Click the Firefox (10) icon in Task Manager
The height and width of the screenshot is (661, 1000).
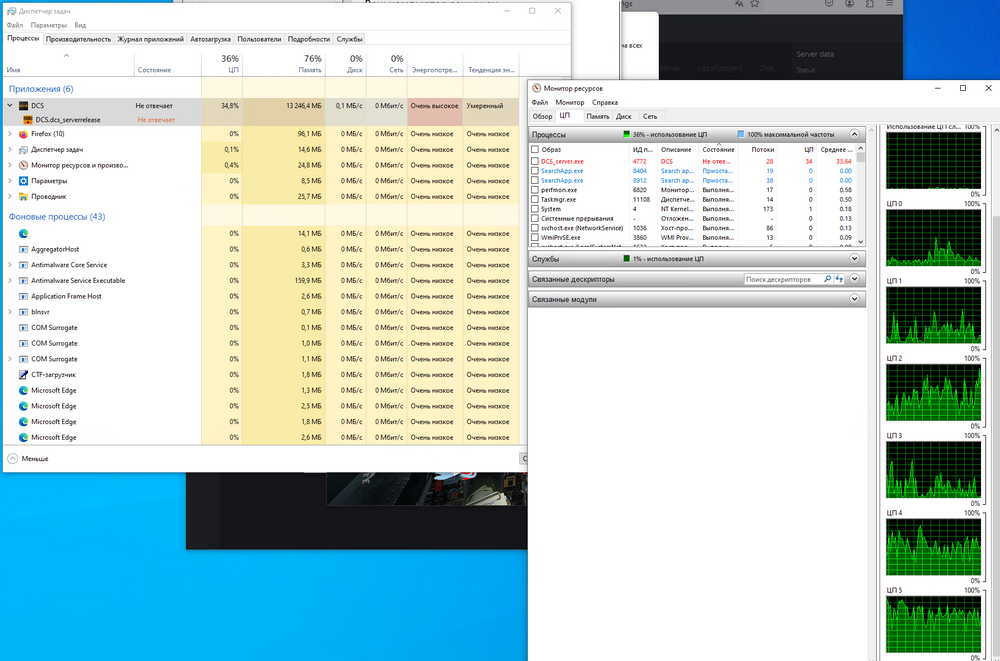tap(23, 134)
